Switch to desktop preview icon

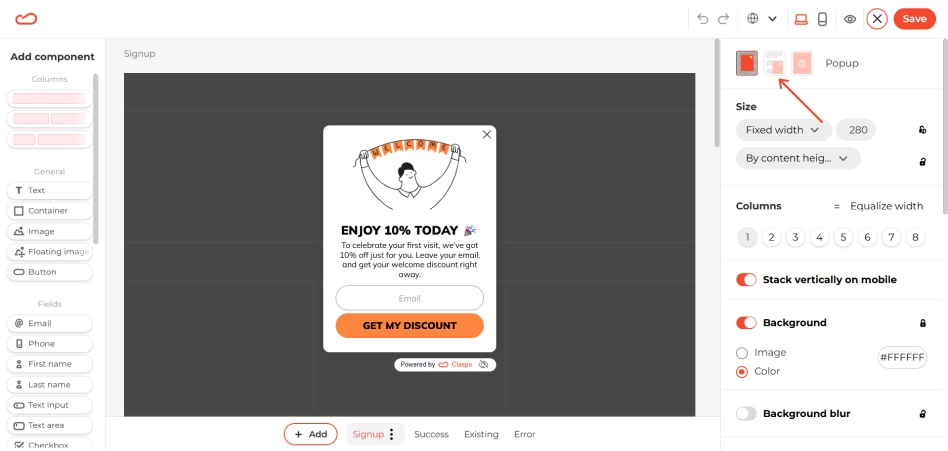800,19
